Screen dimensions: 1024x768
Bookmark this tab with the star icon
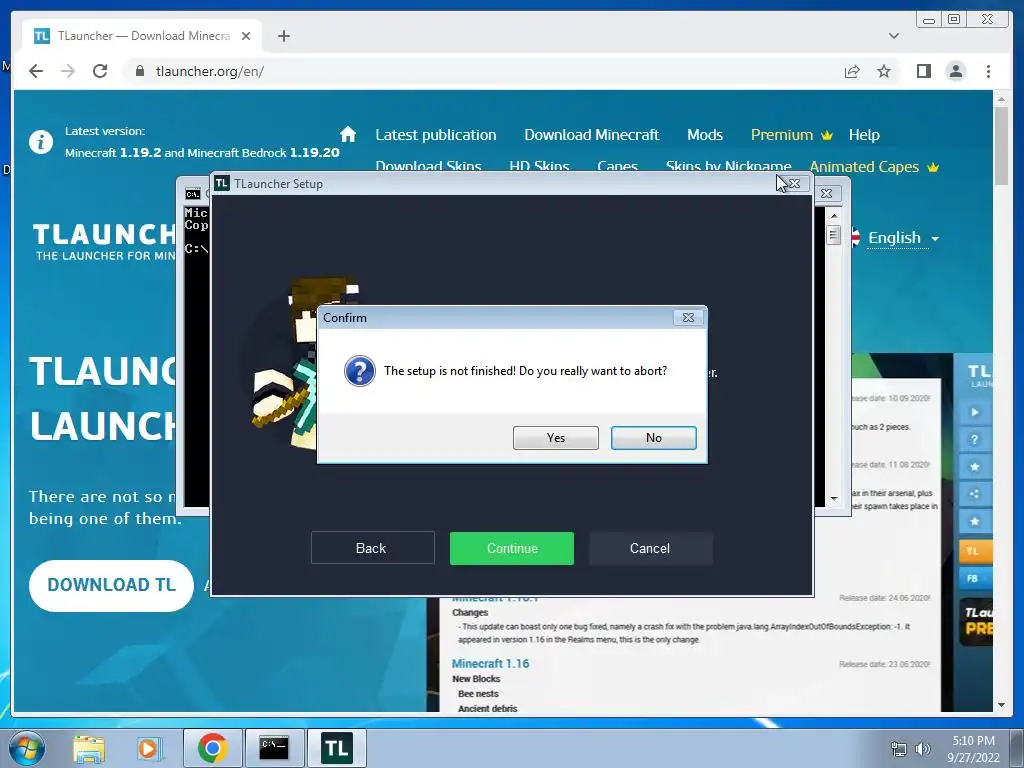tap(884, 71)
